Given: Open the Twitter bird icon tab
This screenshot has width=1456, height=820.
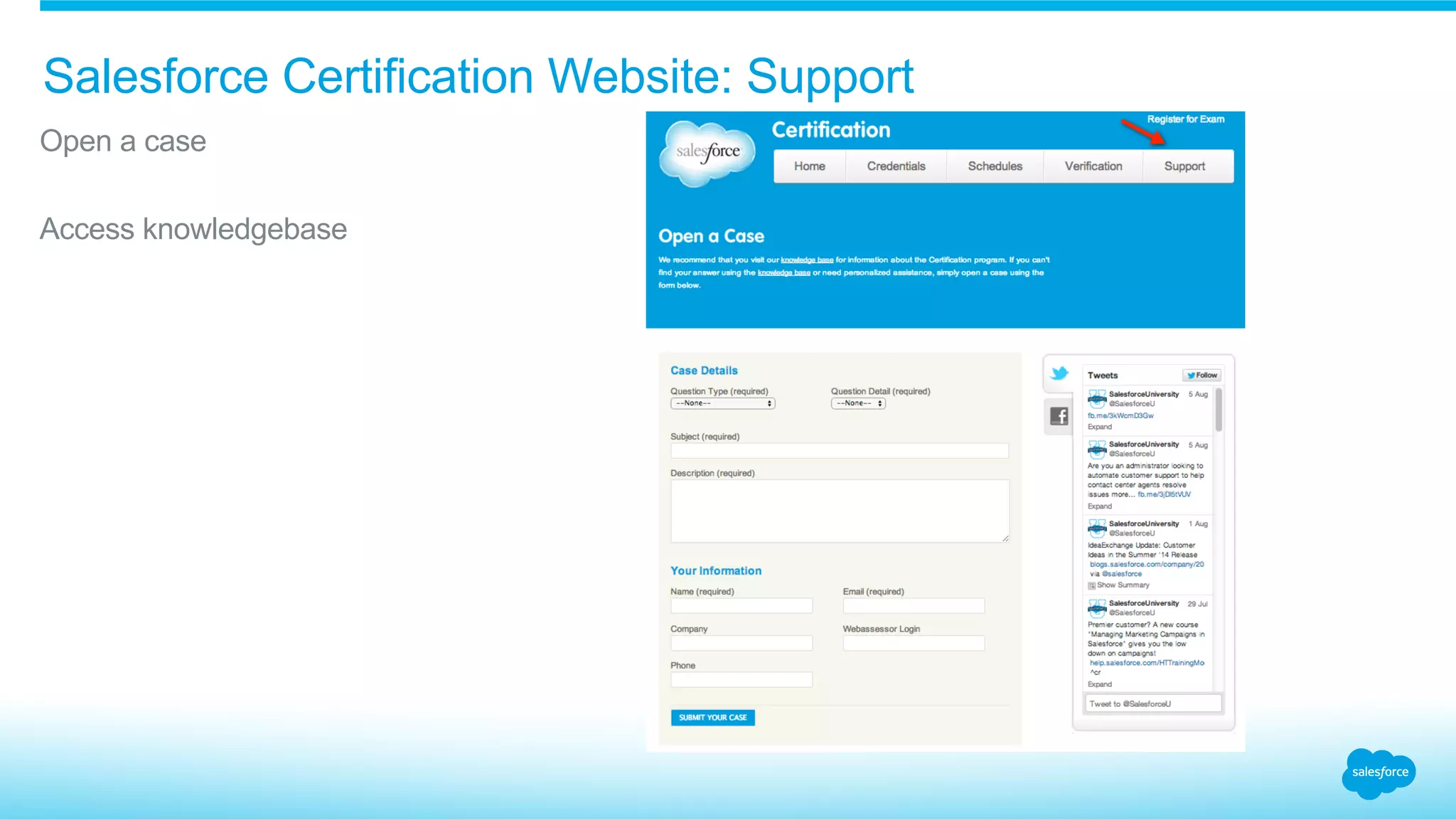Looking at the screenshot, I should coord(1059,373).
